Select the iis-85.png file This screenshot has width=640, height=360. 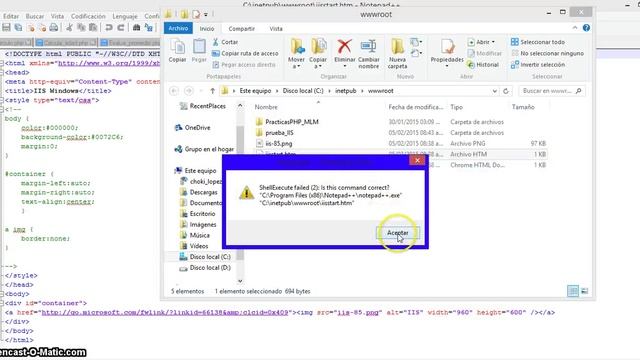[x=279, y=144]
